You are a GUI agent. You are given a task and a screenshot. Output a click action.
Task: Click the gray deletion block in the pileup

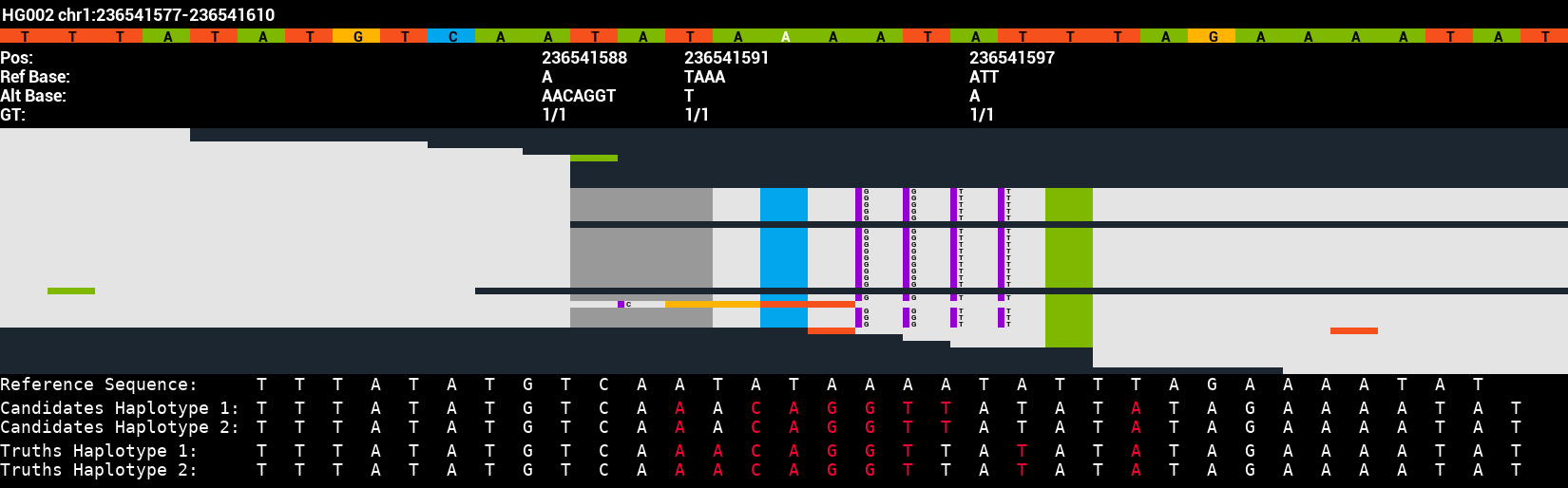(641, 257)
